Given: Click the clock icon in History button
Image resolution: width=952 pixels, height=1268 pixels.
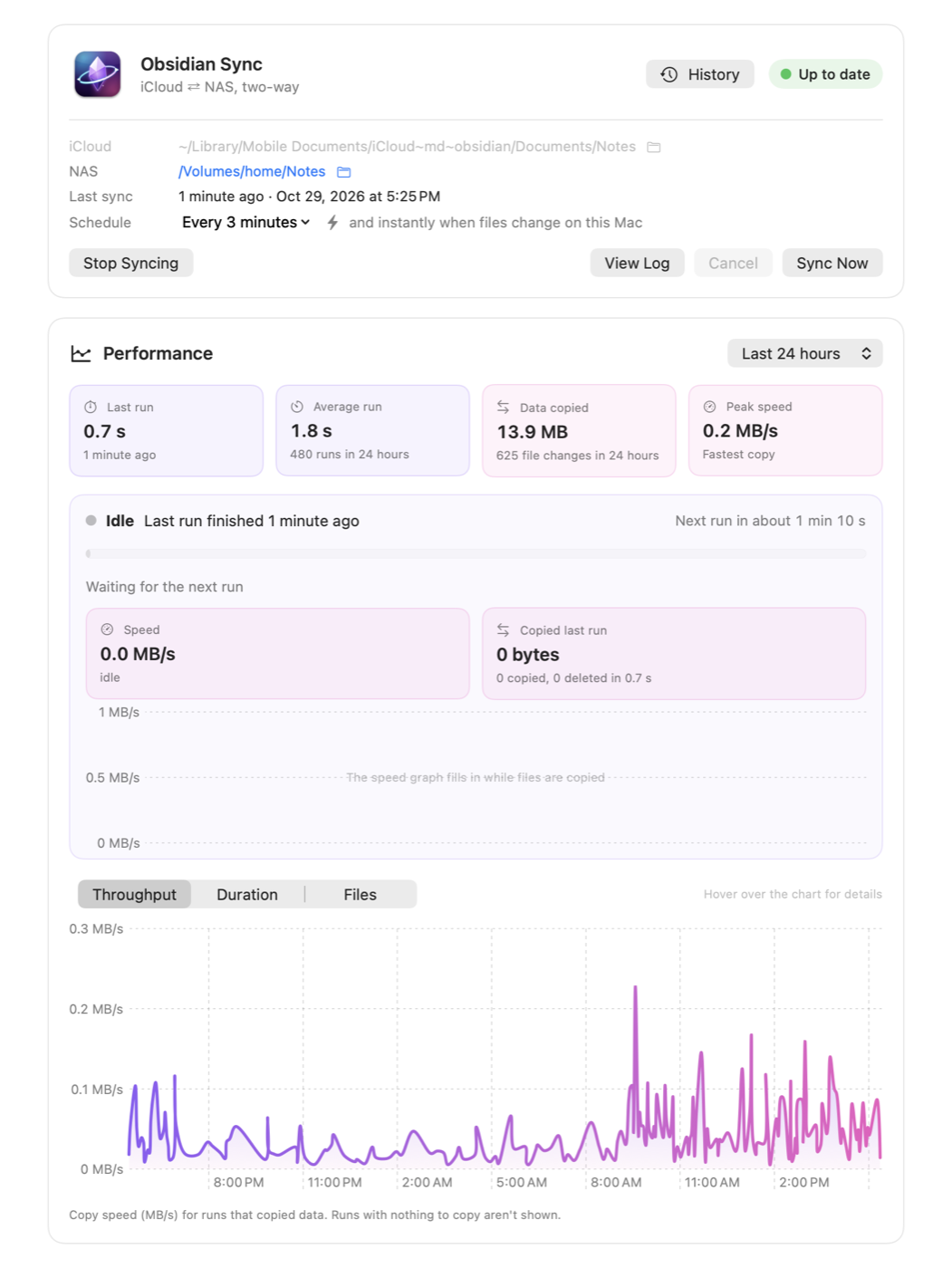Looking at the screenshot, I should (x=668, y=74).
